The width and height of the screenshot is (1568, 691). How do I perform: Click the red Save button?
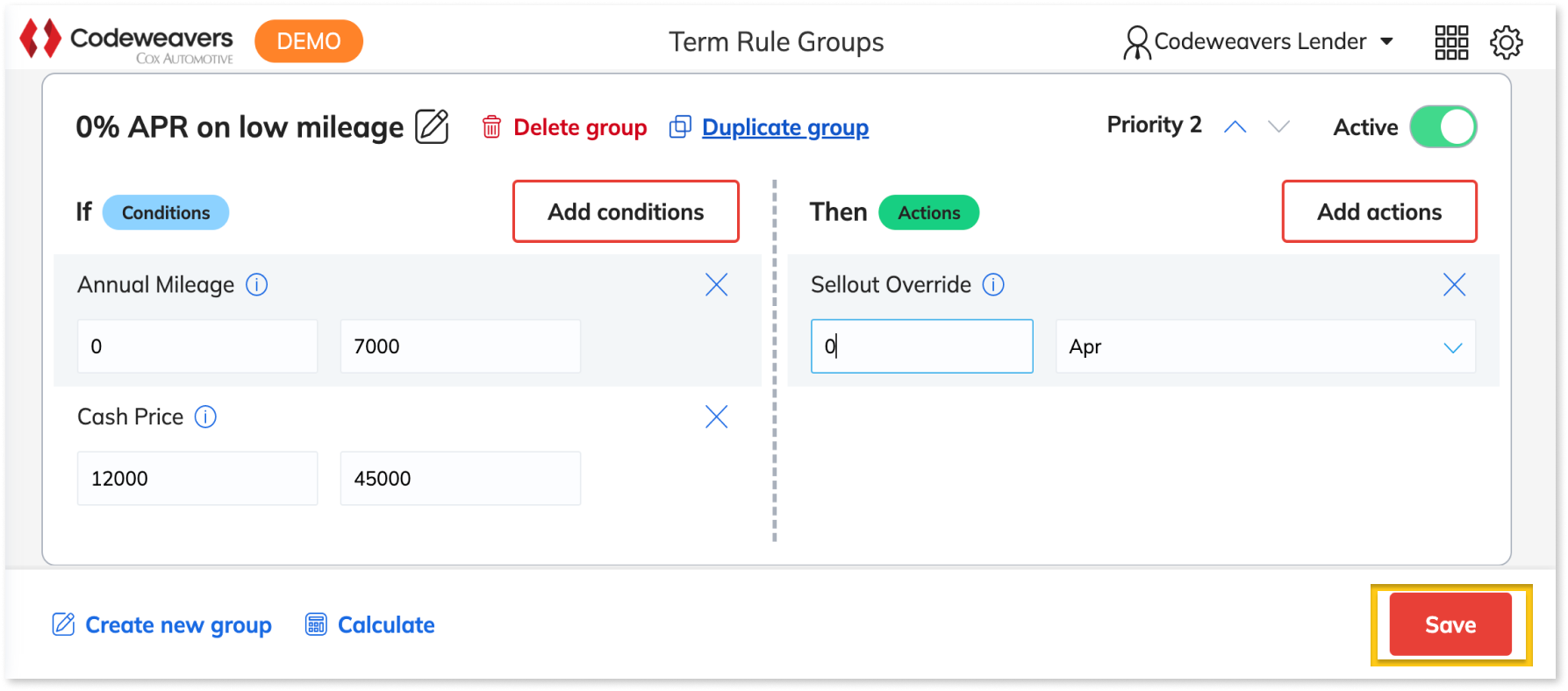pos(1450,624)
